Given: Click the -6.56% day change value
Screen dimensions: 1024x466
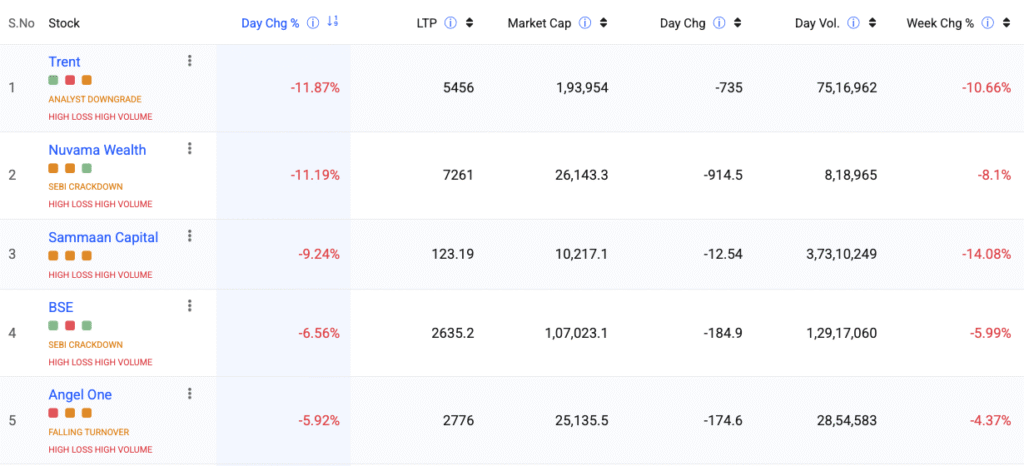Looking at the screenshot, I should pos(319,333).
